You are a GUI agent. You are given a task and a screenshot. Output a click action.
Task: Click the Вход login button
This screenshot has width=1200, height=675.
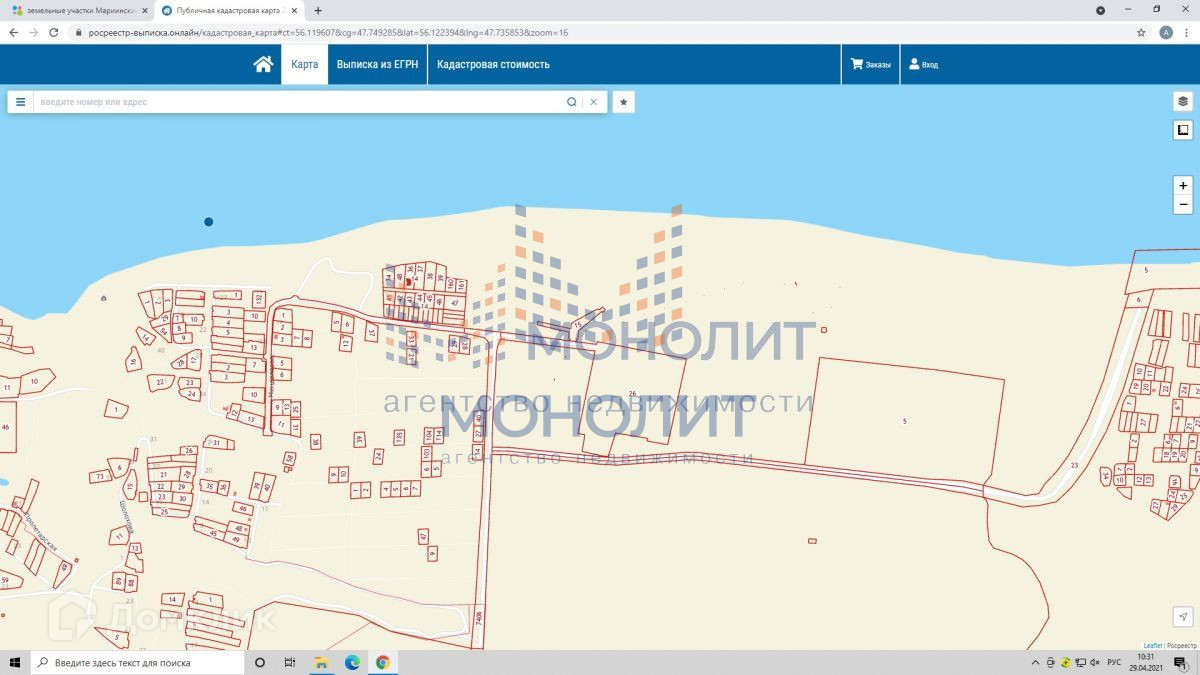click(x=923, y=64)
